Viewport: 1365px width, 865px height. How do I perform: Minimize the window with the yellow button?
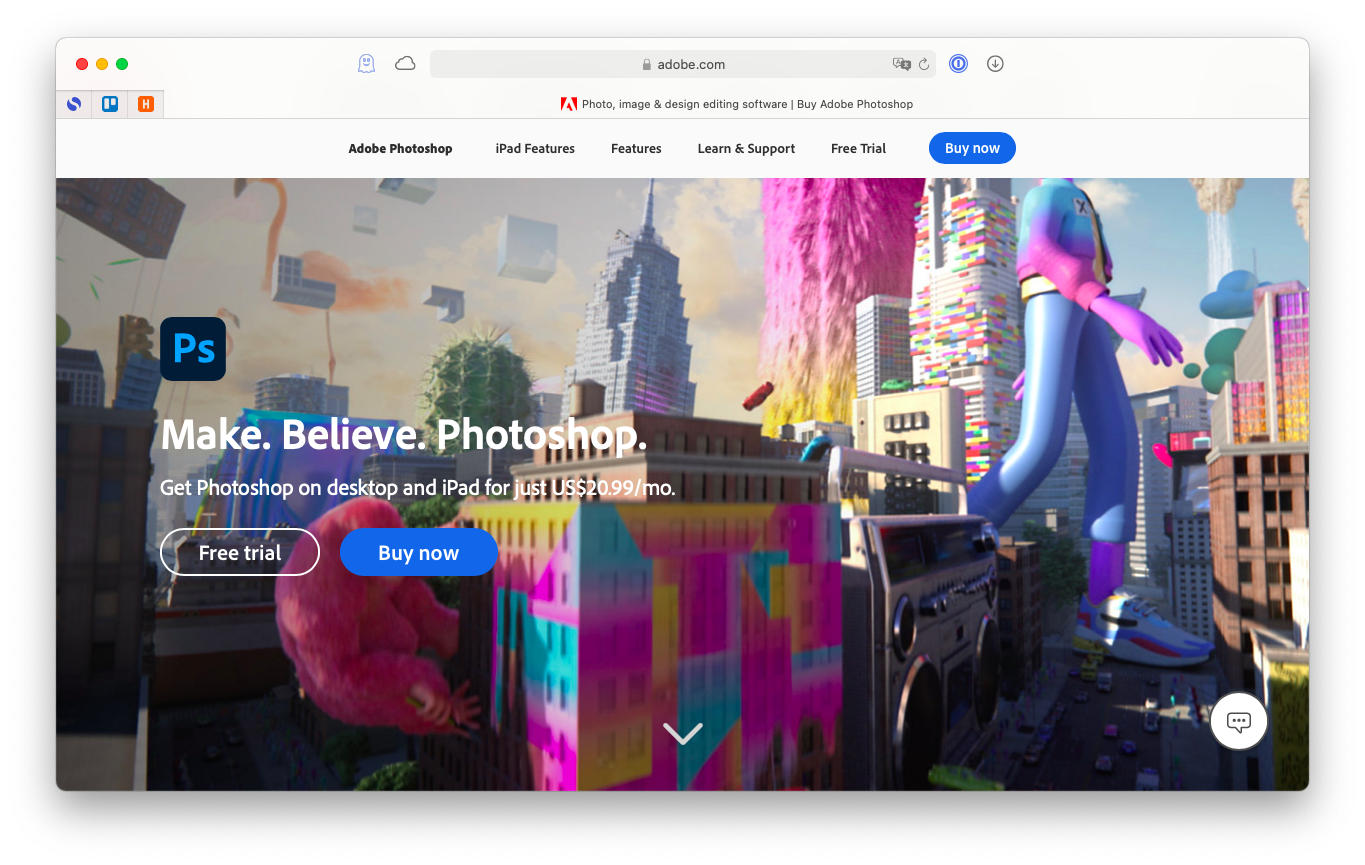point(102,64)
